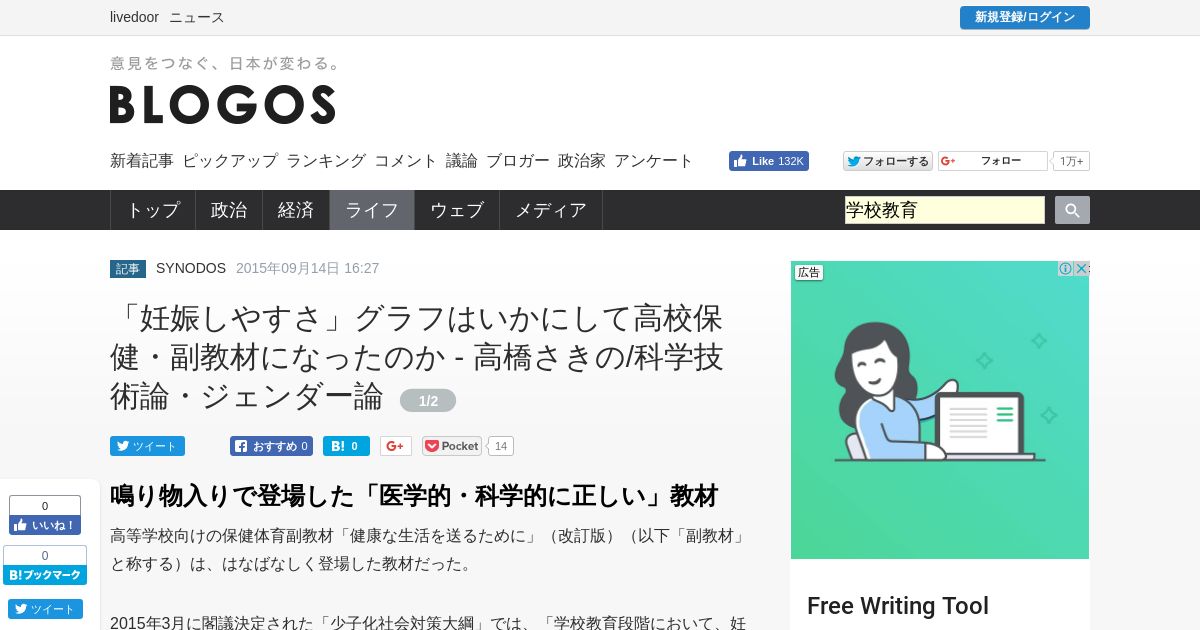Open the ad info icon
The image size is (1200, 630).
1066,268
